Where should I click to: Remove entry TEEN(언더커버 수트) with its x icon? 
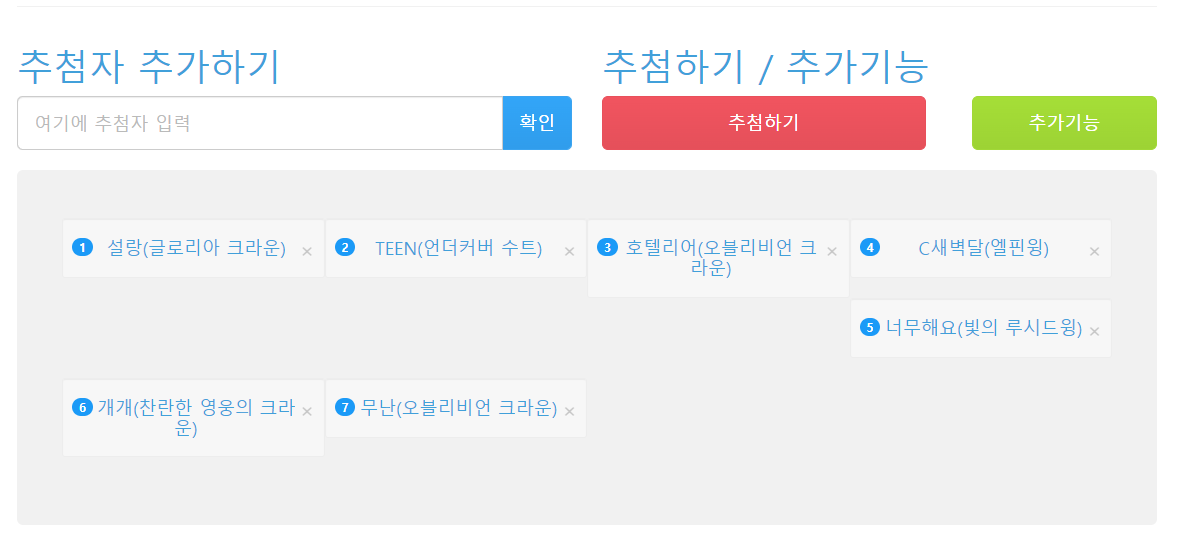pos(570,252)
